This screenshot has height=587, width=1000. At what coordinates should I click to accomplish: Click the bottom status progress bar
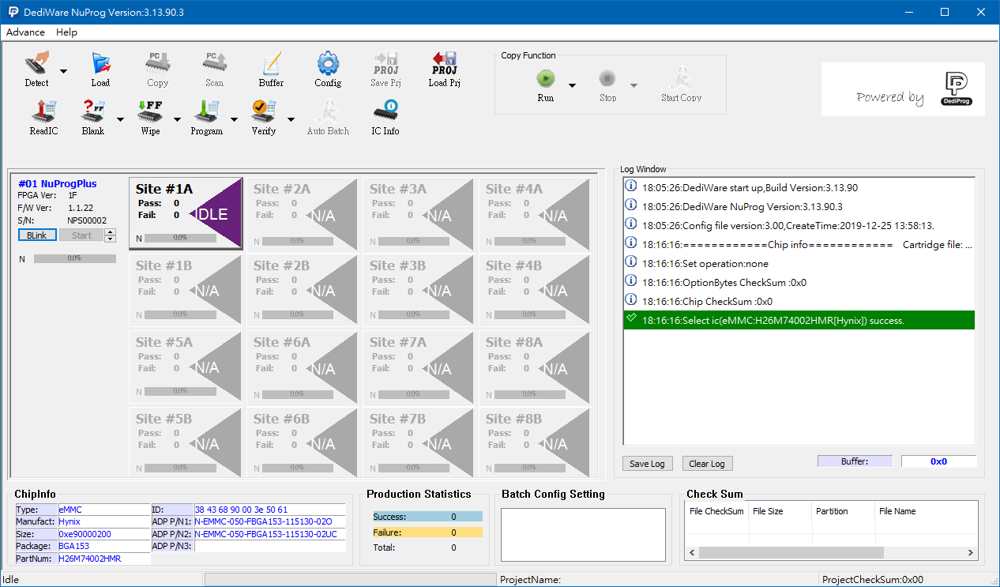350,579
